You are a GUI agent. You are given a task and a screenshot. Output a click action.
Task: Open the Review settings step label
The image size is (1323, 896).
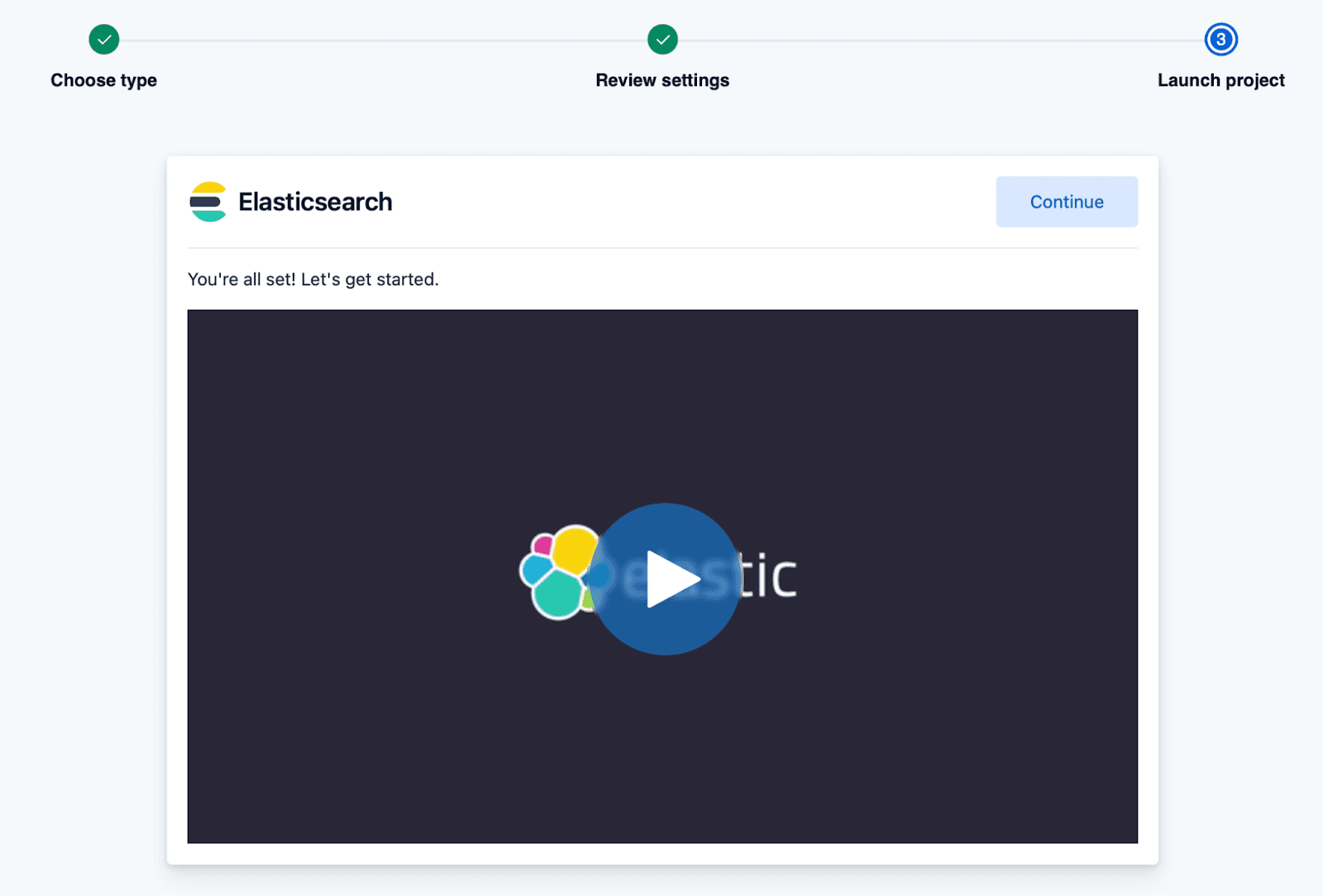[662, 80]
